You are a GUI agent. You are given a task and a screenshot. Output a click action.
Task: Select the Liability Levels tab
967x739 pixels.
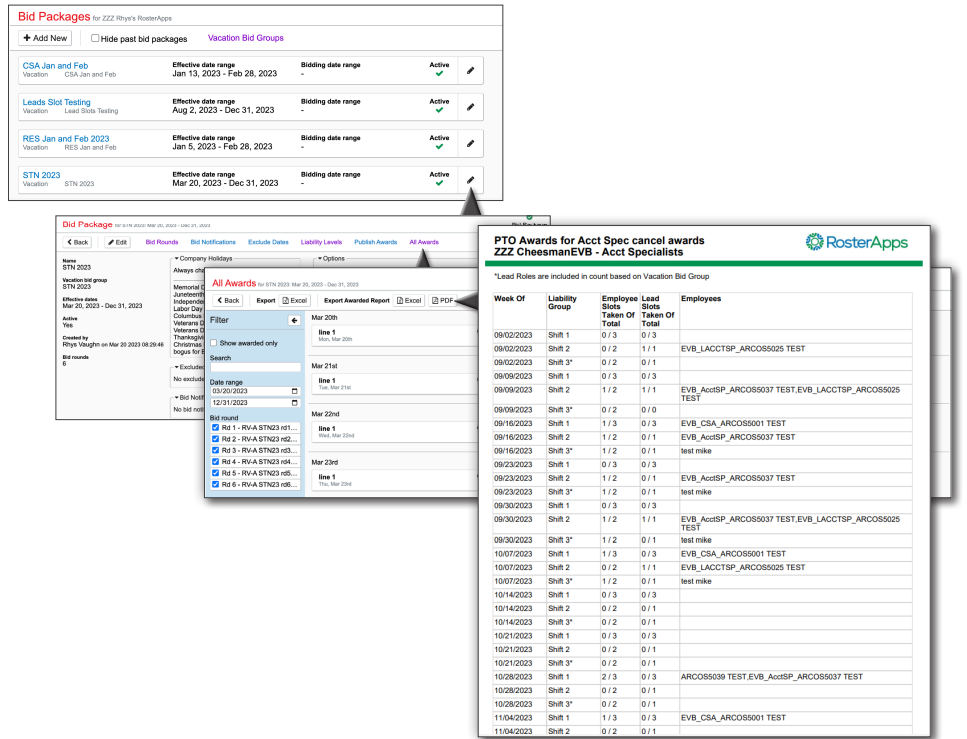321,242
